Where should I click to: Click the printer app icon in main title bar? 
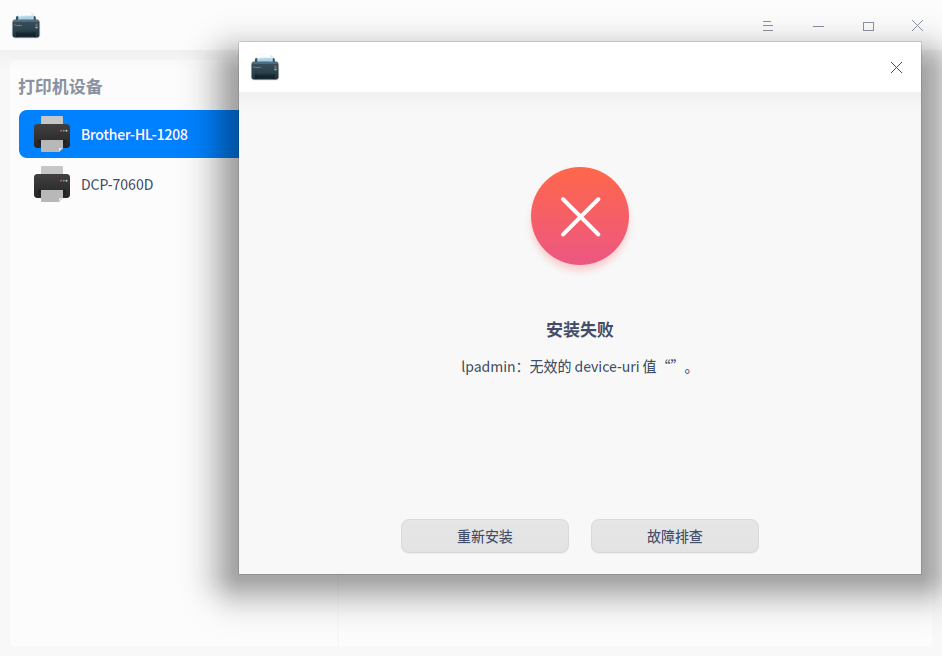coord(26,26)
